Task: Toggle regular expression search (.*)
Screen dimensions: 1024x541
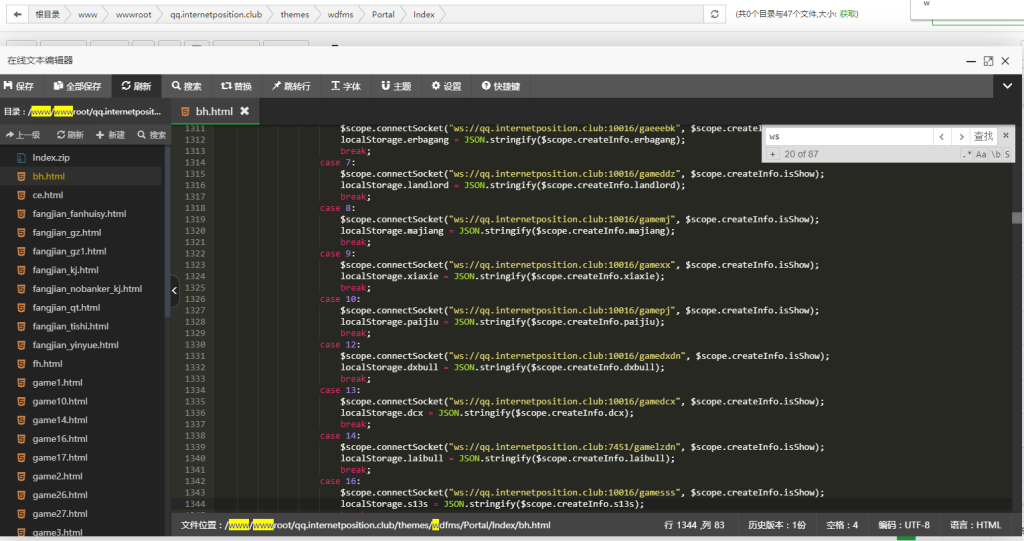Action: pos(967,154)
